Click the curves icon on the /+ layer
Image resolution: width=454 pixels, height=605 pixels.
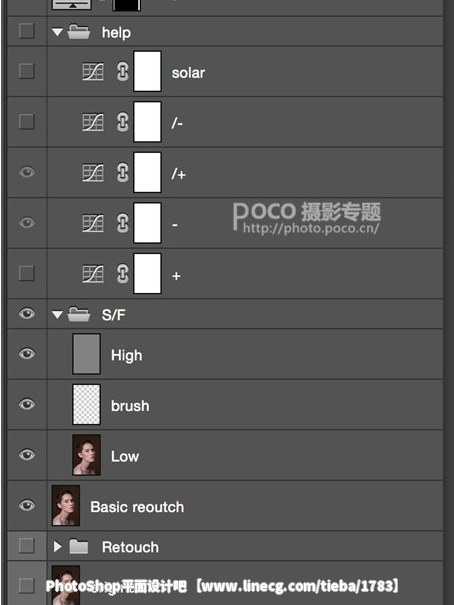[x=93, y=173]
